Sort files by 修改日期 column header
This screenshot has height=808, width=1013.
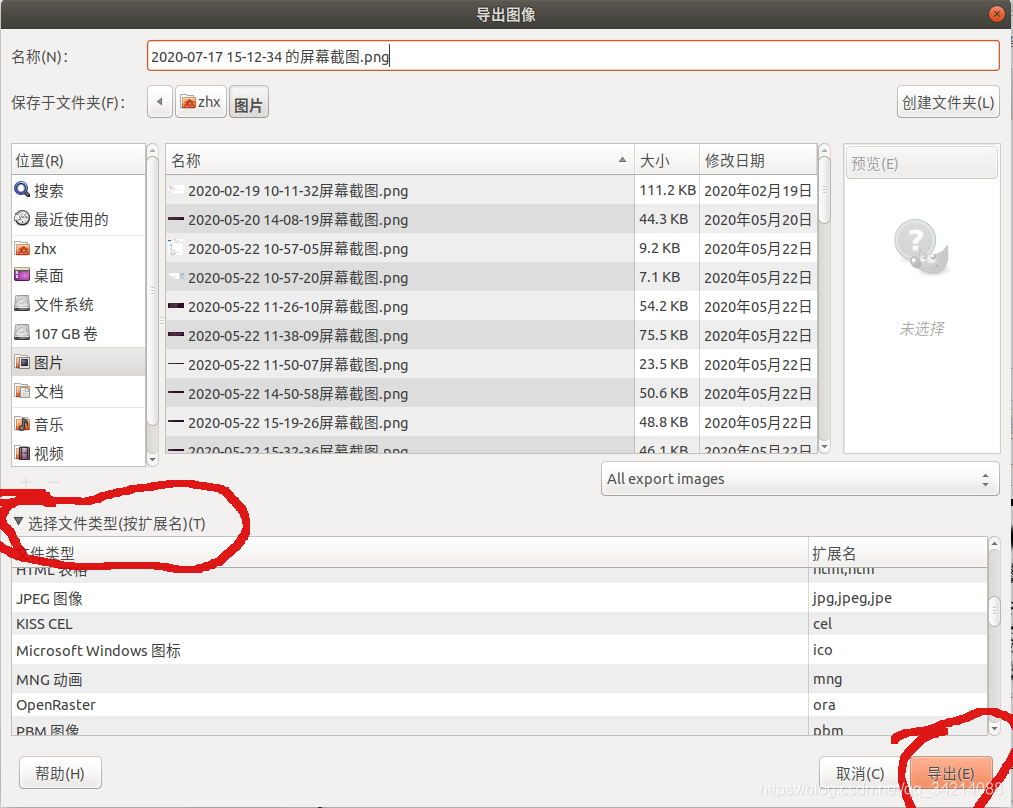click(758, 160)
